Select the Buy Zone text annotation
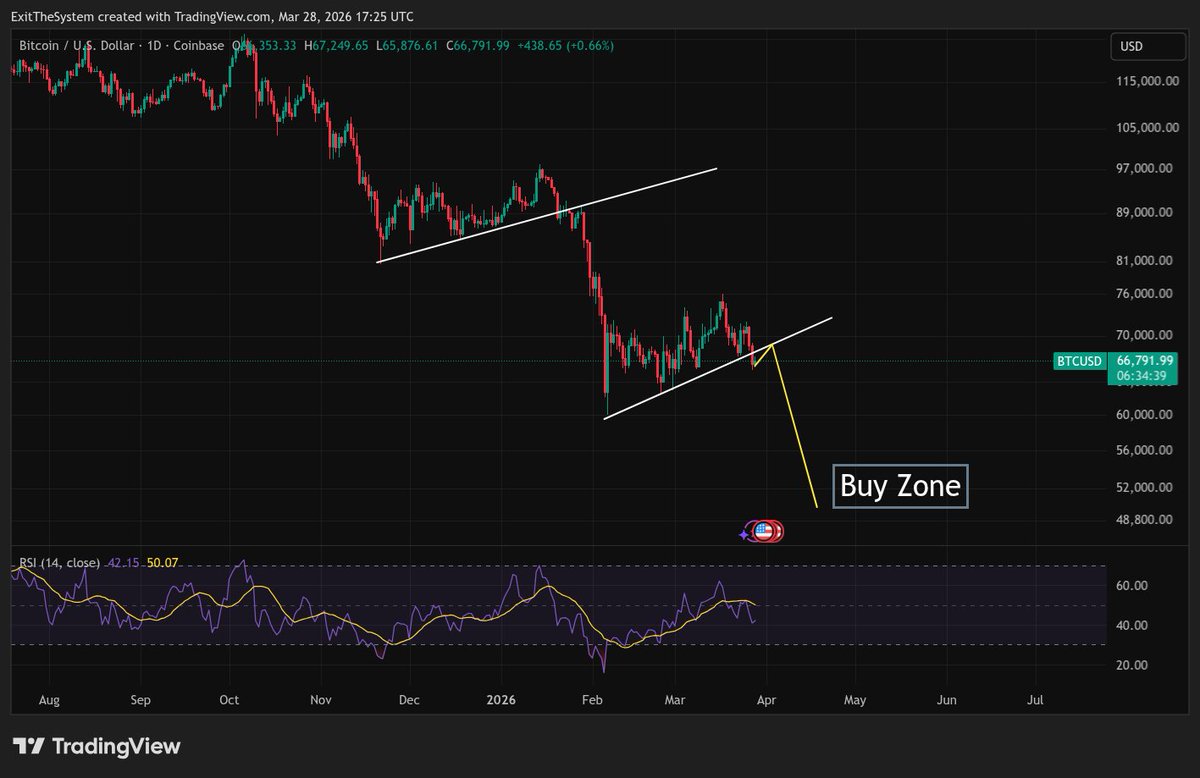Screen dimensions: 1200x778 point(900,487)
